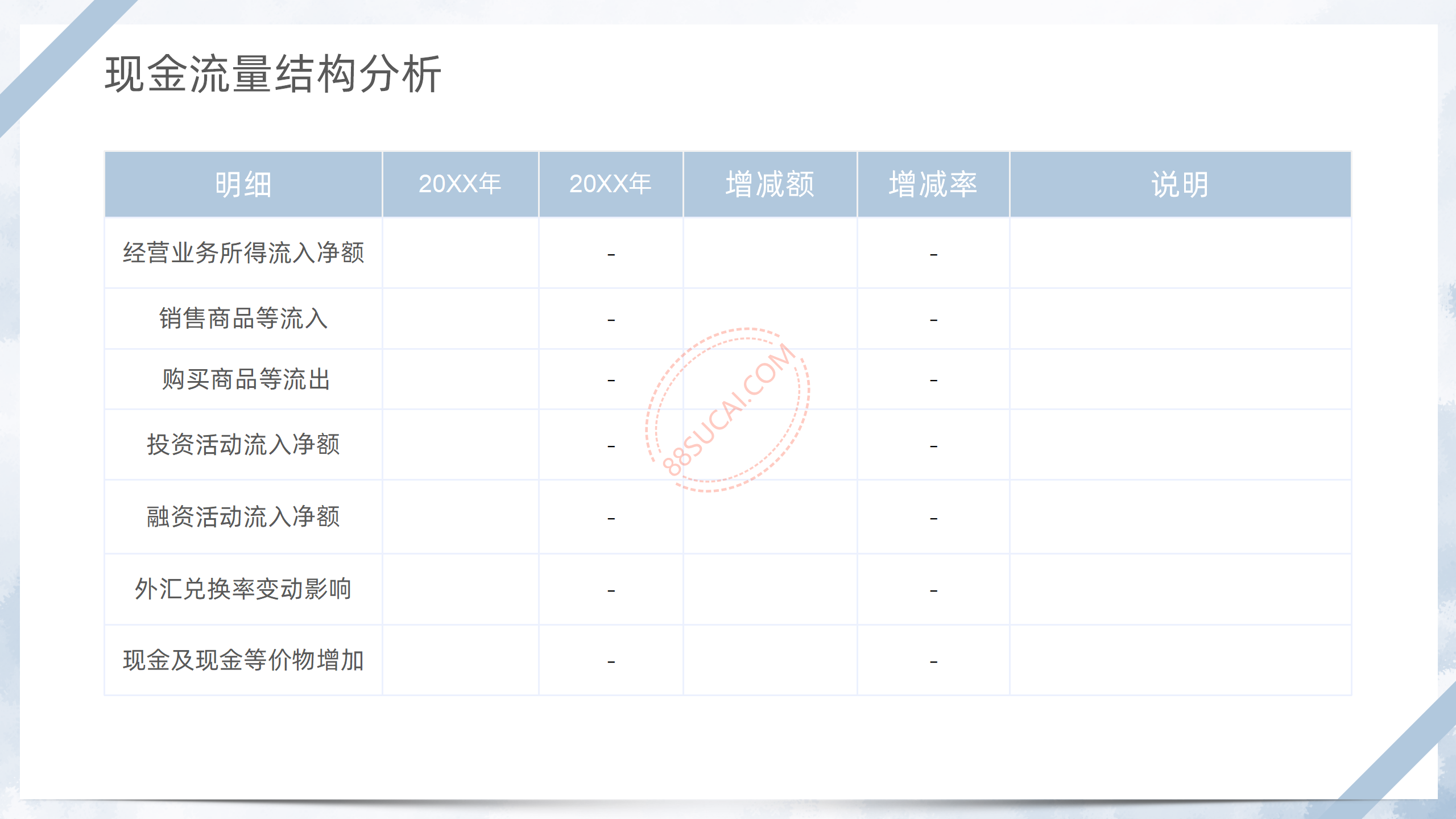
Task: Select the 销售商品等流入 row label
Action: click(x=243, y=318)
